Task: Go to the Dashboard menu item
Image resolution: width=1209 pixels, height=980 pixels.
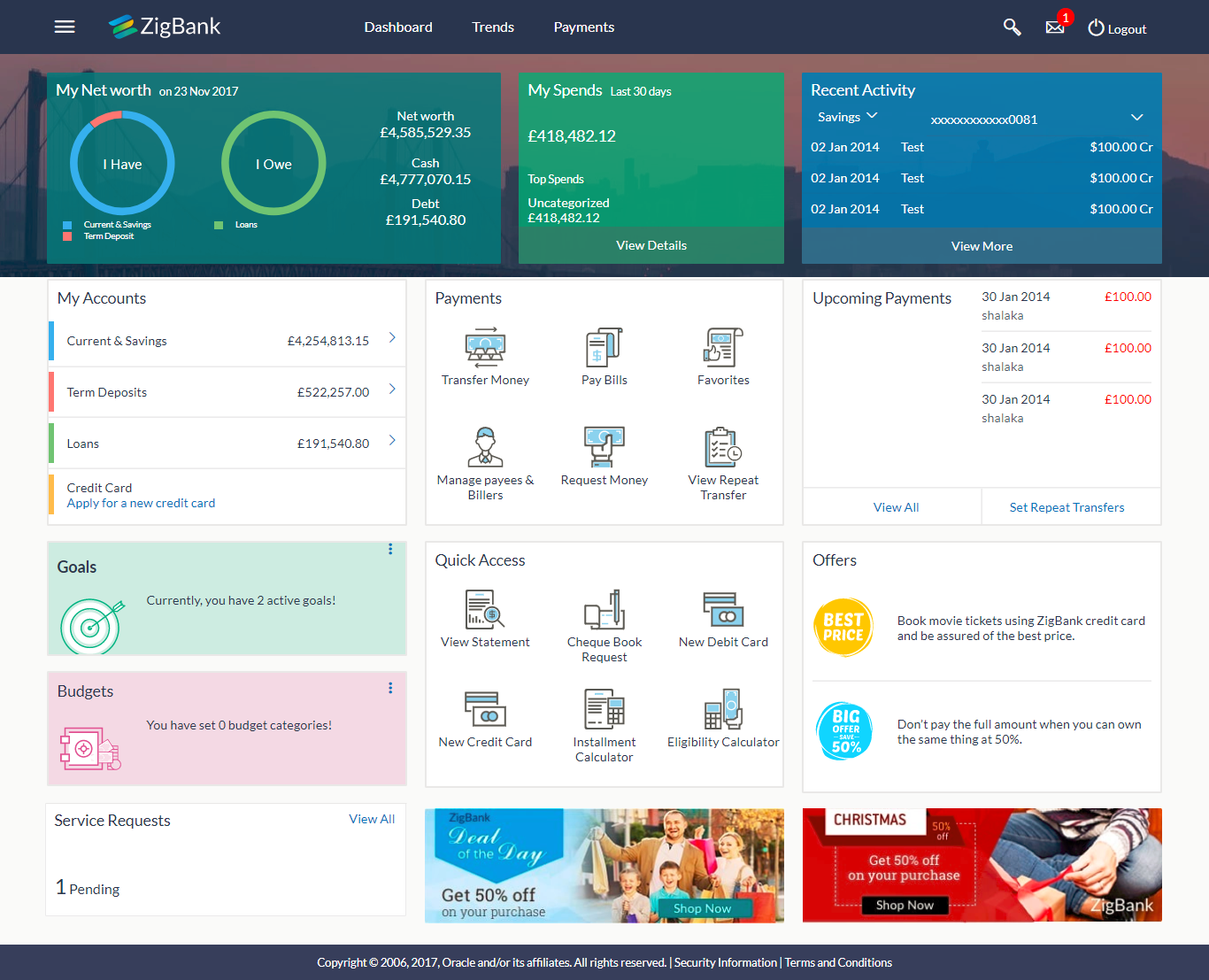Action: click(398, 27)
